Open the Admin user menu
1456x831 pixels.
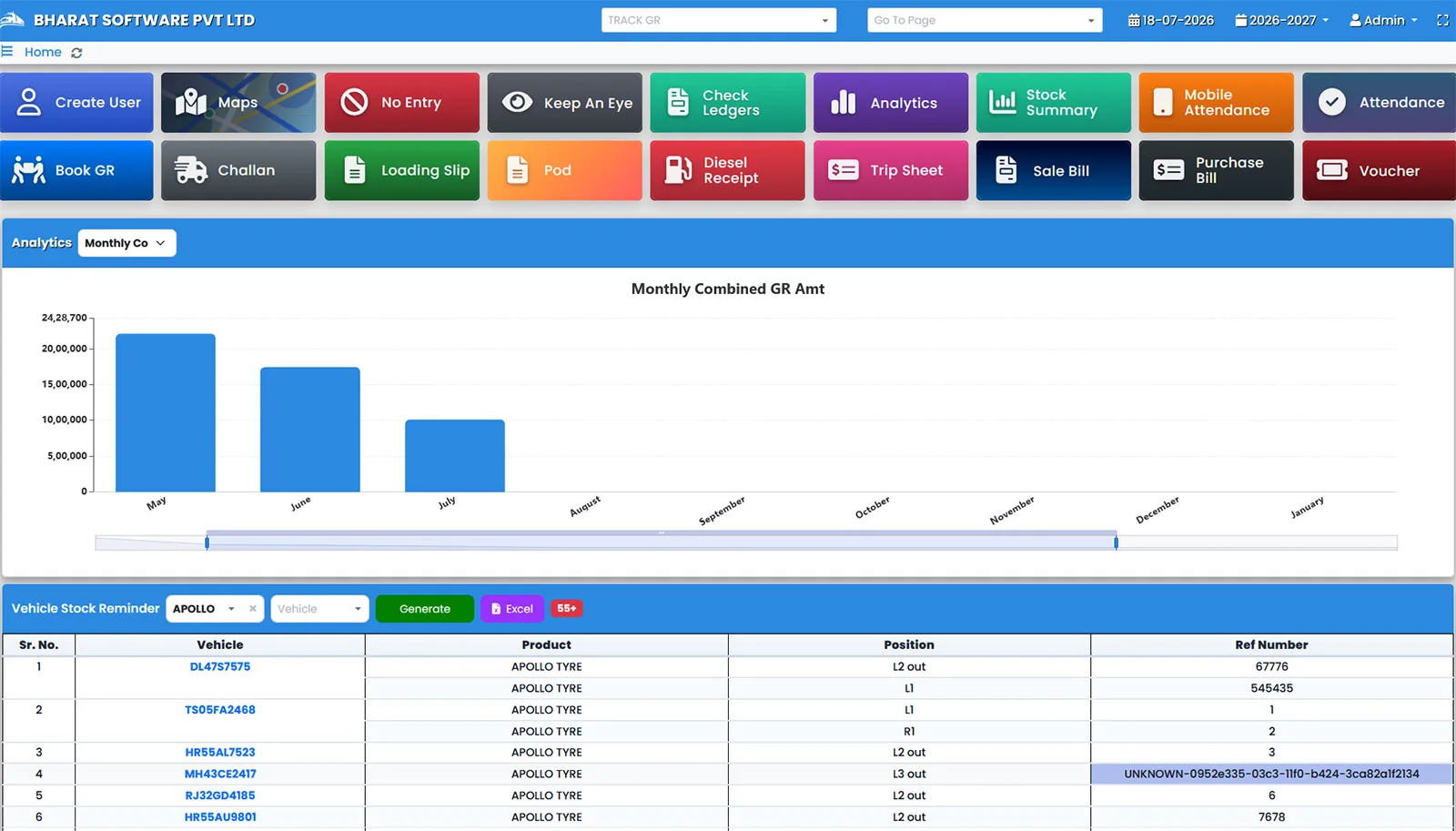(1383, 20)
